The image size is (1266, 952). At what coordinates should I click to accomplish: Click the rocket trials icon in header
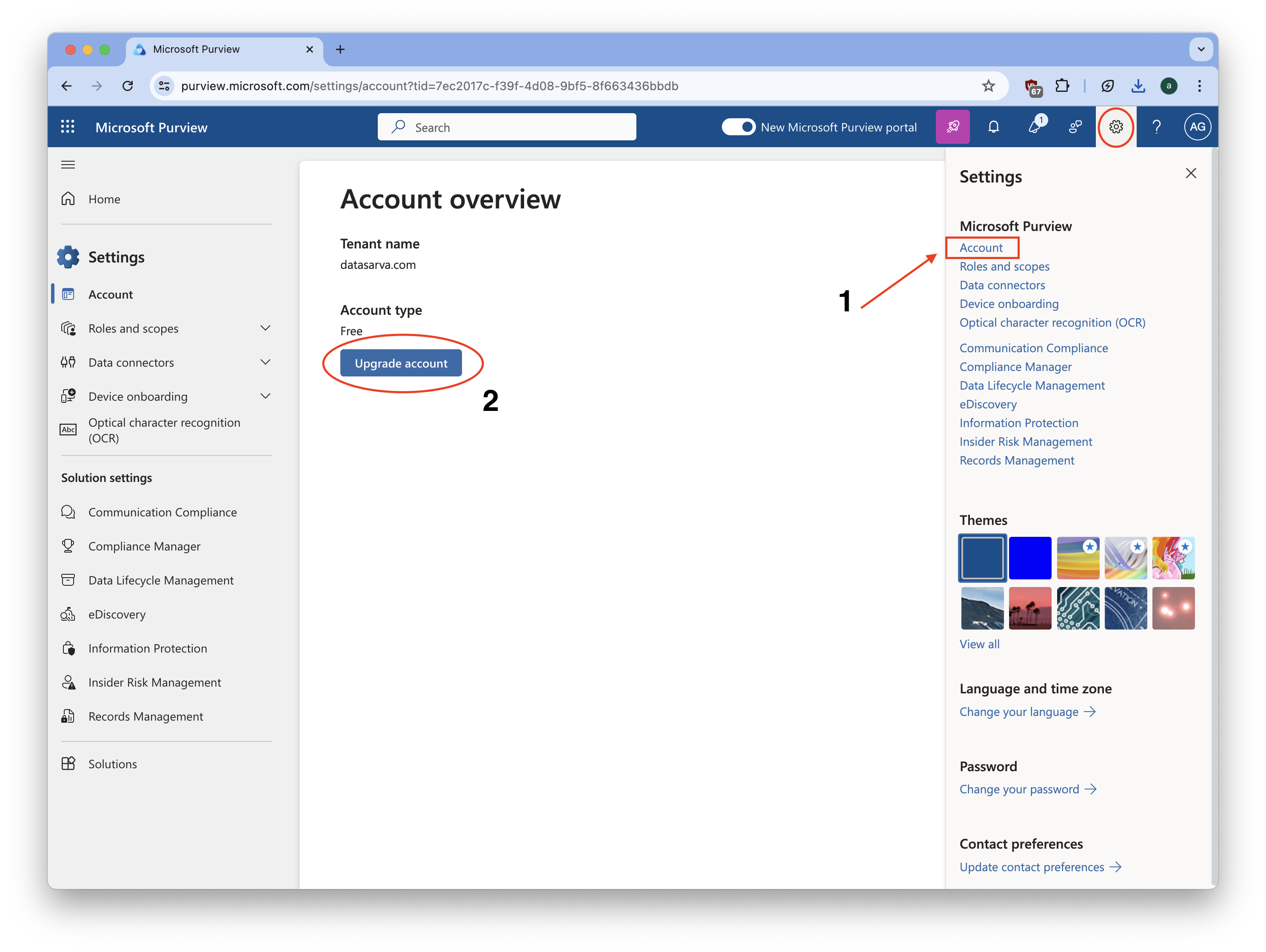tap(952, 127)
